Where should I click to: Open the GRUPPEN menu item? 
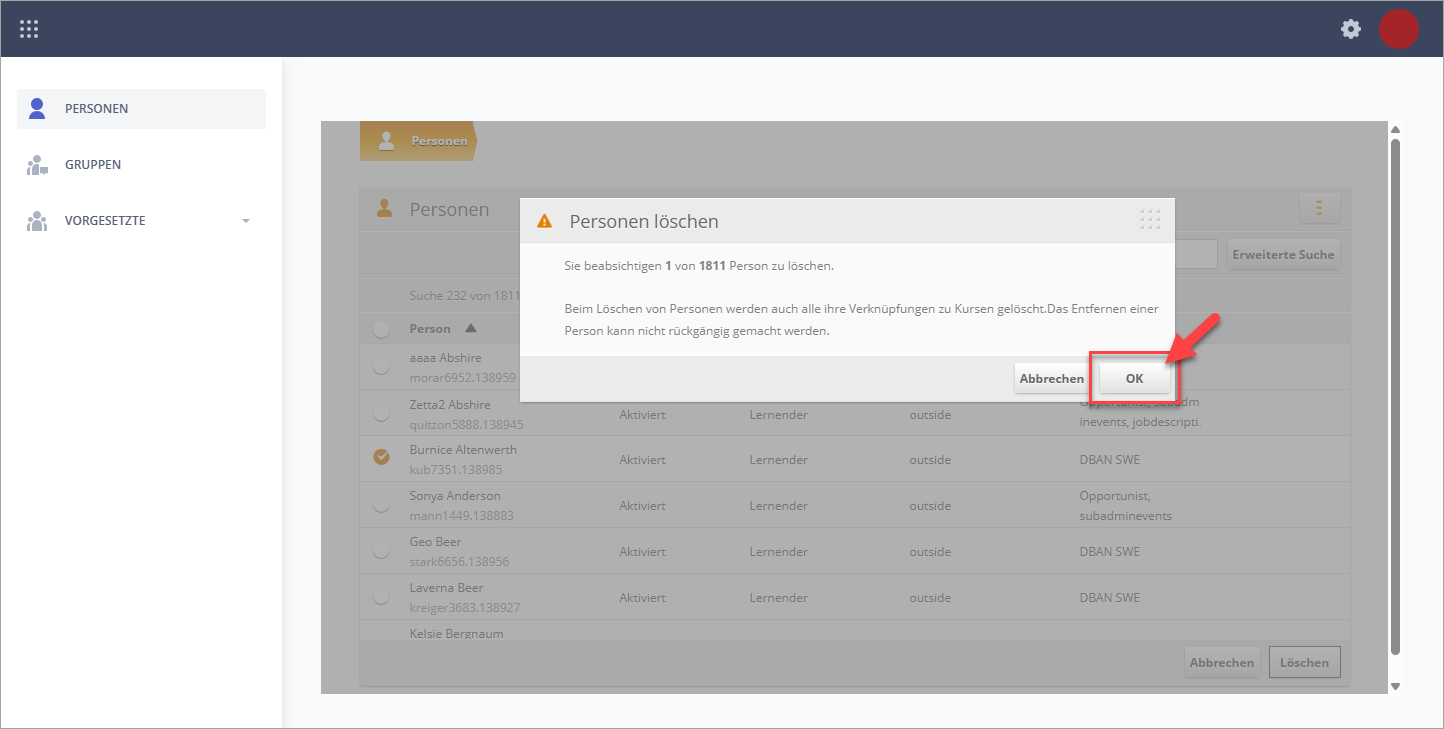pos(141,165)
